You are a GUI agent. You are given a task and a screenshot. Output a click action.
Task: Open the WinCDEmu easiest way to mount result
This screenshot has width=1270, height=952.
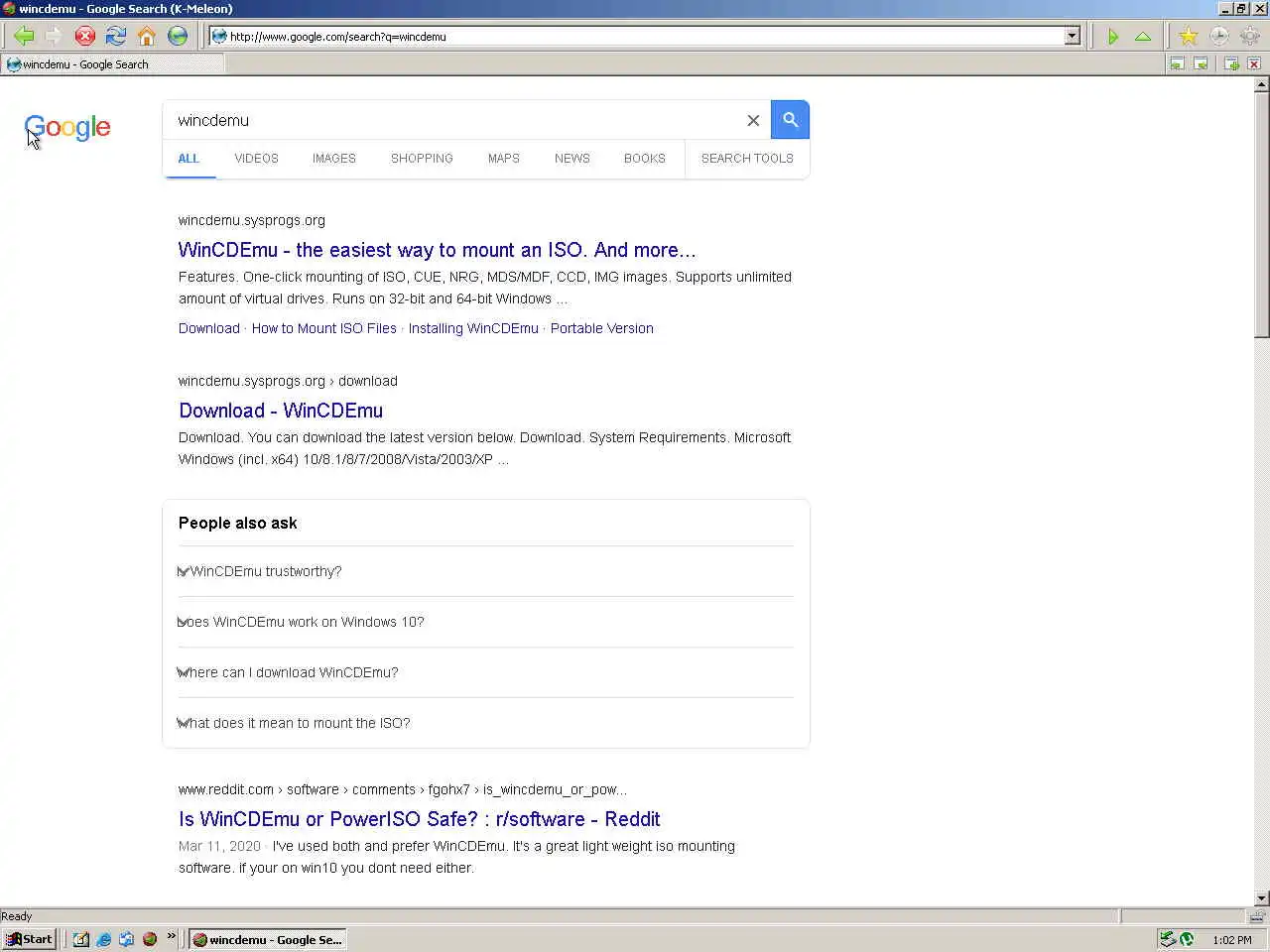click(x=438, y=250)
